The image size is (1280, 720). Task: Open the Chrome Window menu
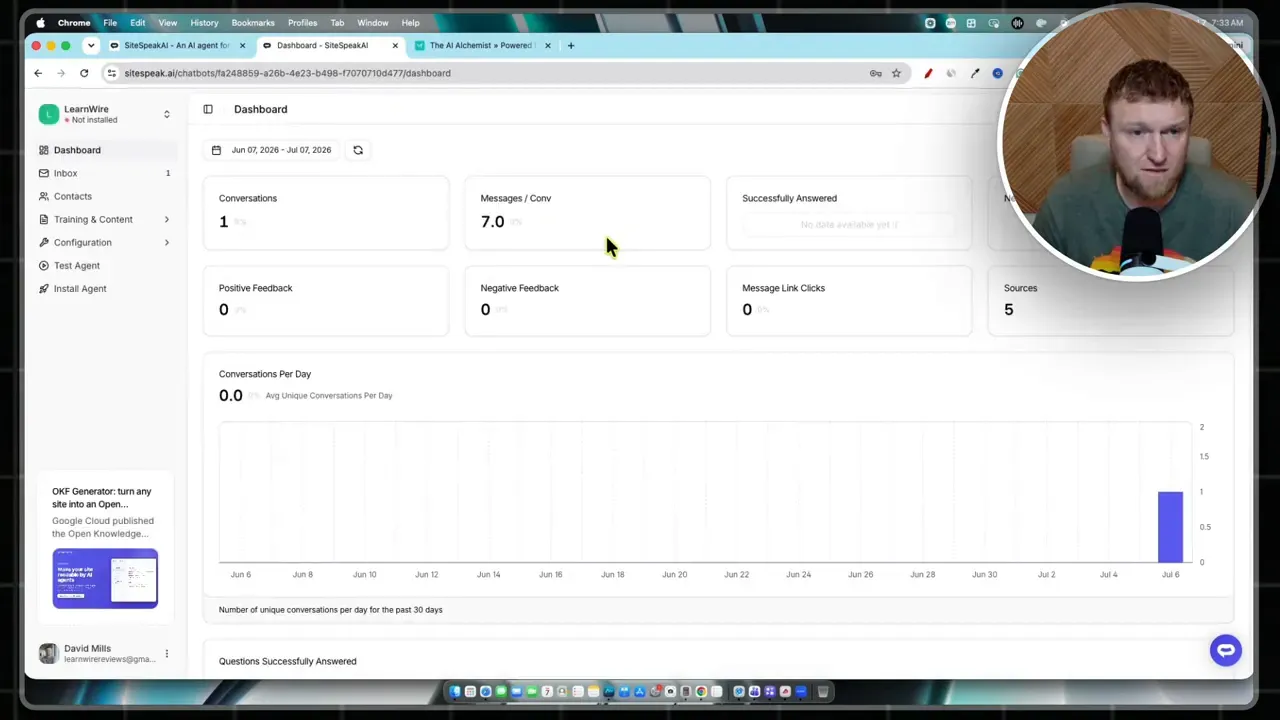[x=373, y=22]
